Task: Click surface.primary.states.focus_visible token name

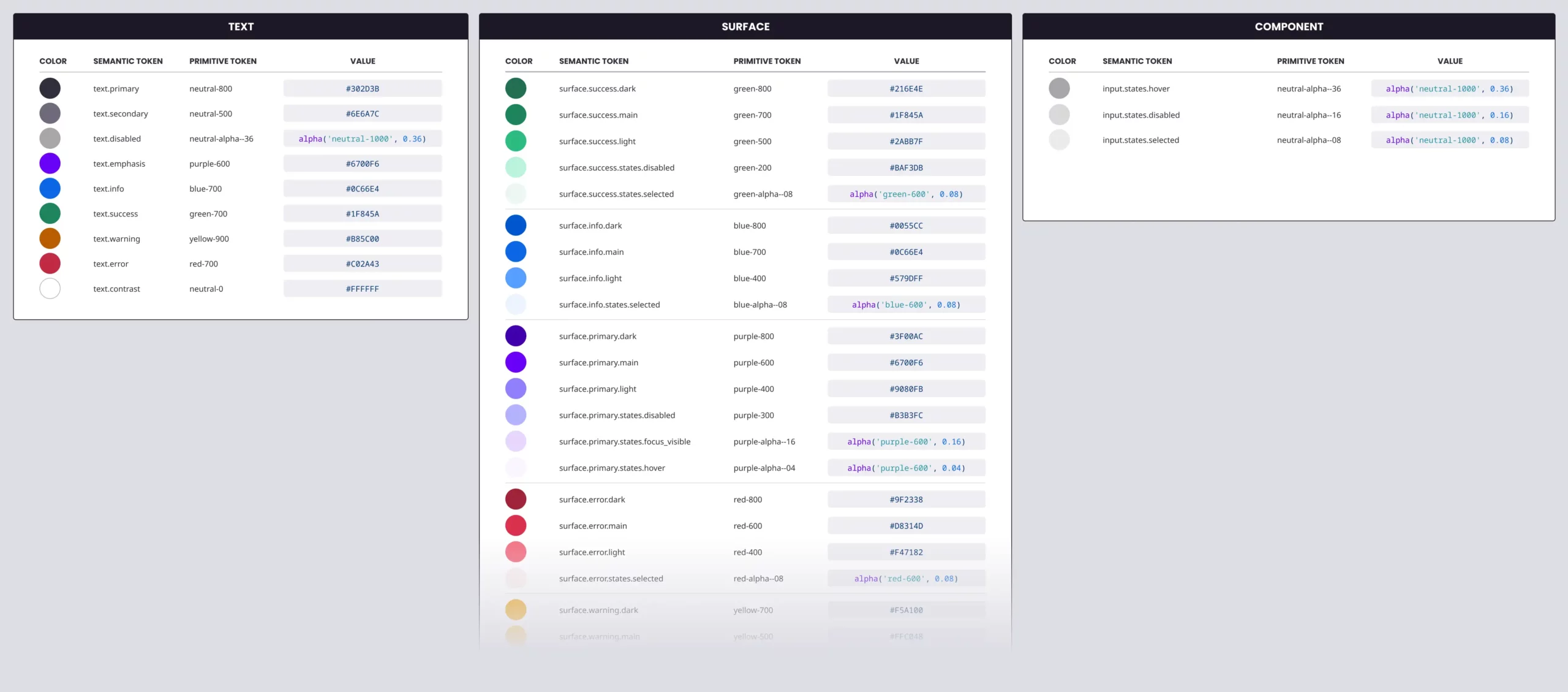Action: (625, 441)
